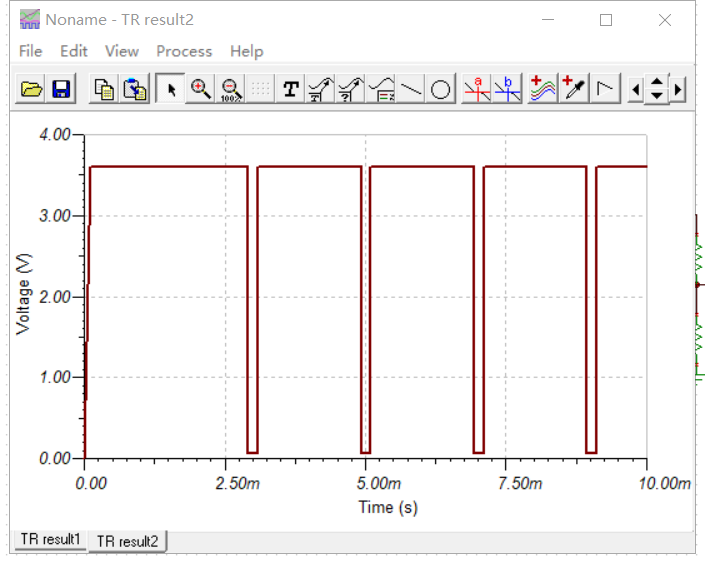
Task: Click the down arrow in the toolbar
Action: [657, 96]
